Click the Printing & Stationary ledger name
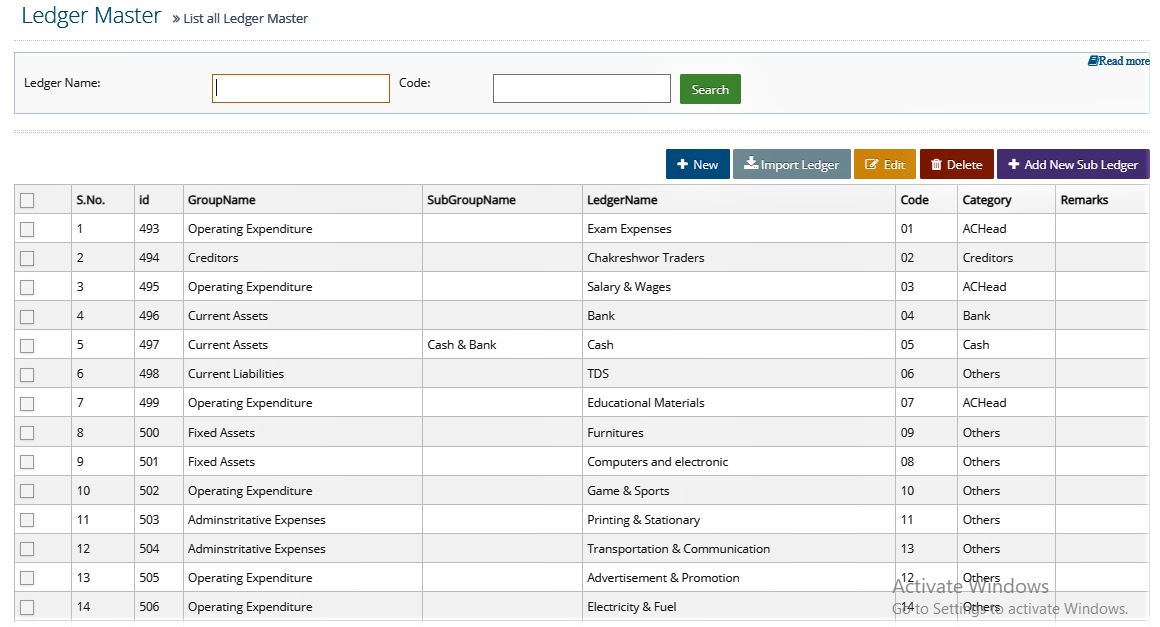 pos(644,519)
